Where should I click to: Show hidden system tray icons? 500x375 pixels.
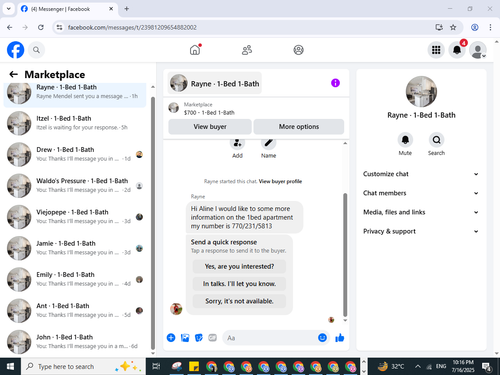pos(418,367)
